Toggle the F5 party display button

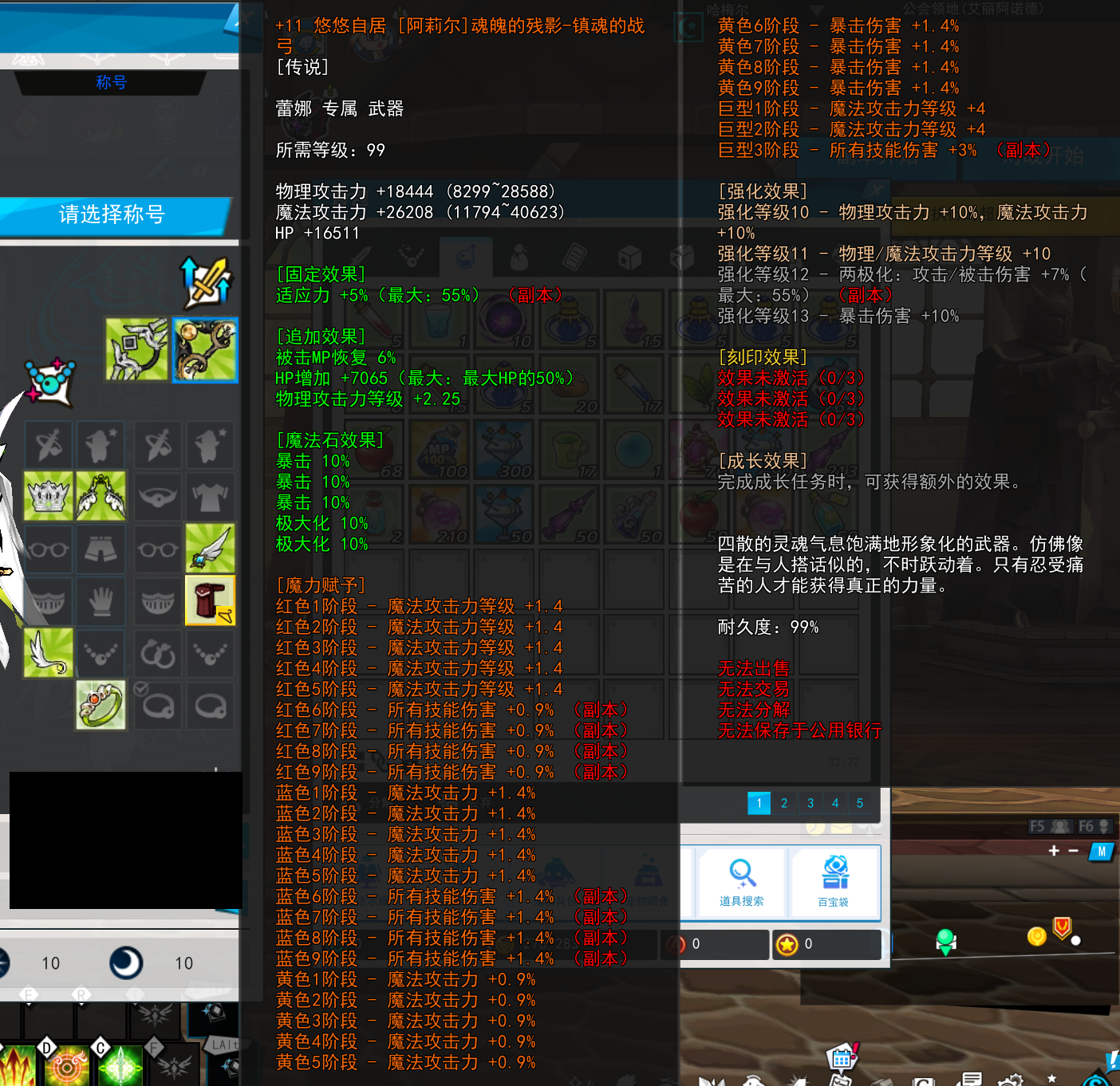tap(1050, 827)
